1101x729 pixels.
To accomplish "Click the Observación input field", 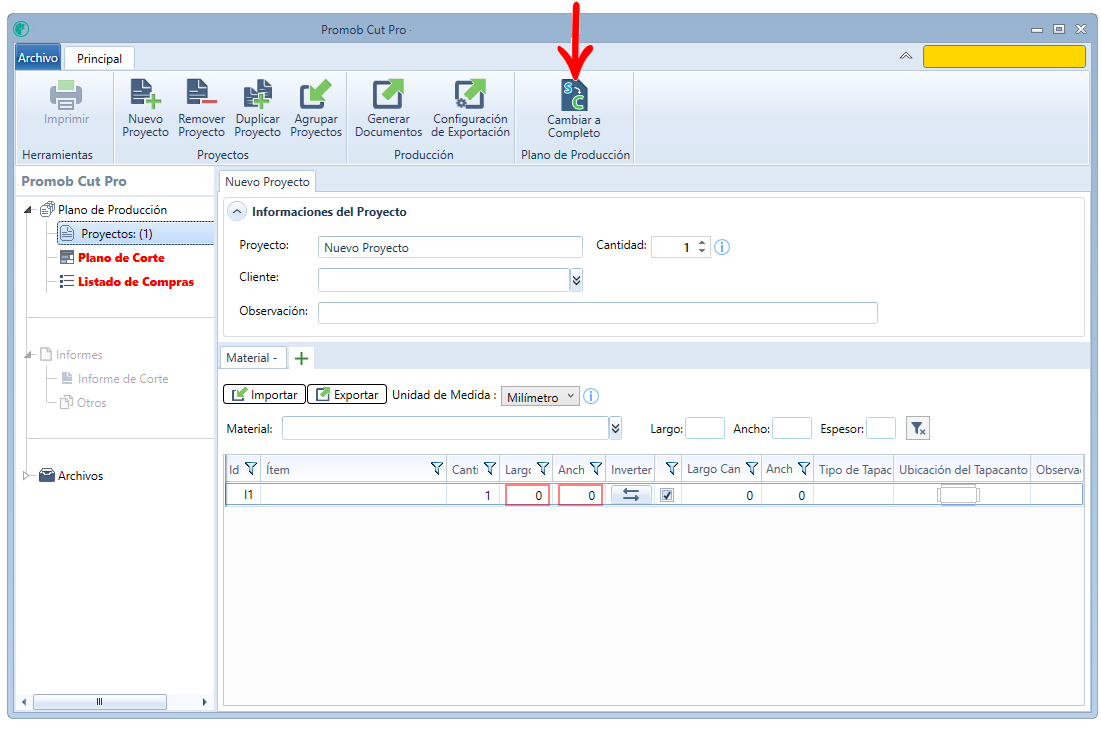I will (x=598, y=313).
